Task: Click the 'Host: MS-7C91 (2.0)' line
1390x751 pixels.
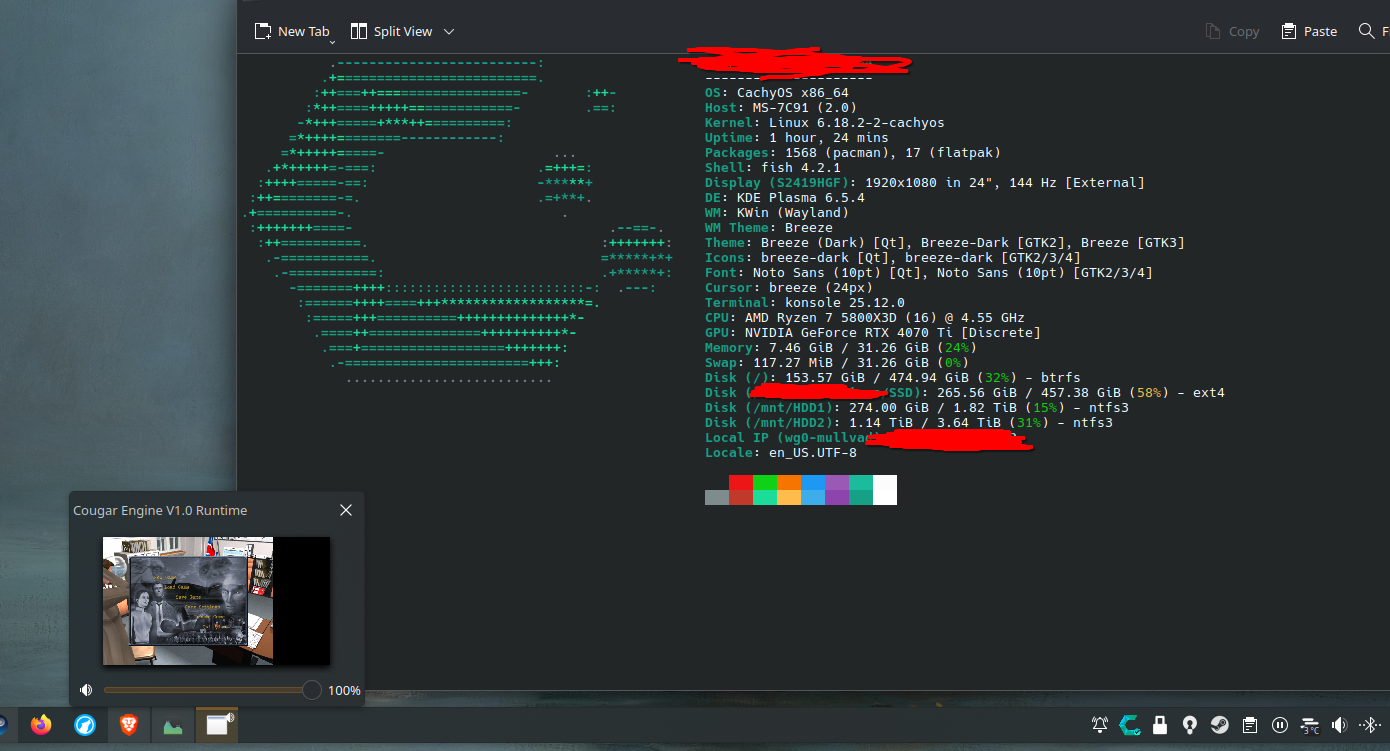Action: click(781, 108)
